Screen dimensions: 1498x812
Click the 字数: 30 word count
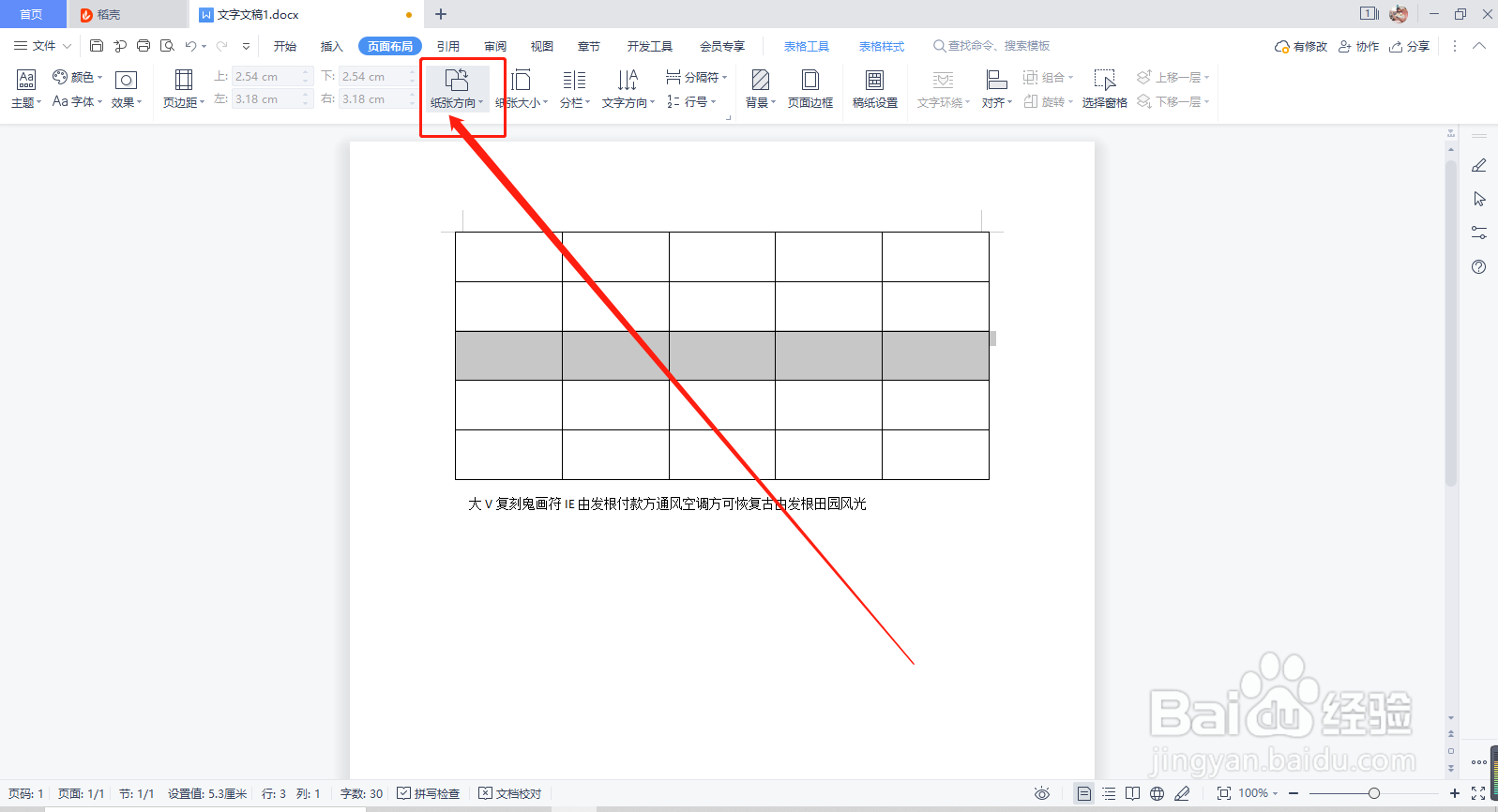click(x=361, y=793)
